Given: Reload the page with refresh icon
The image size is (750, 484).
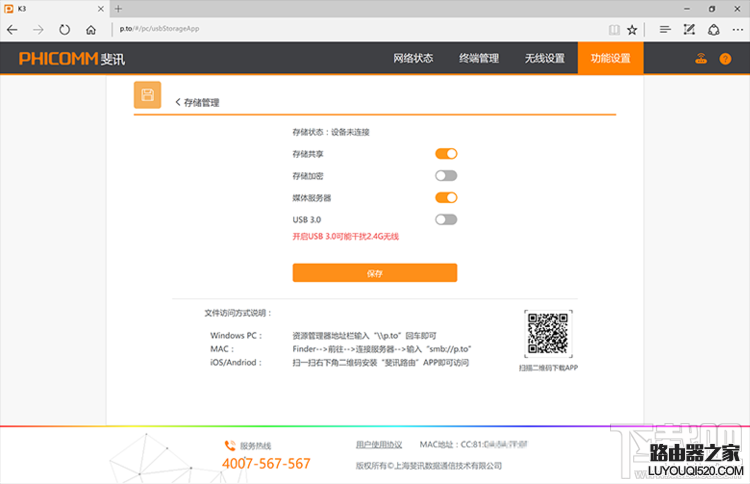Looking at the screenshot, I should [x=64, y=30].
